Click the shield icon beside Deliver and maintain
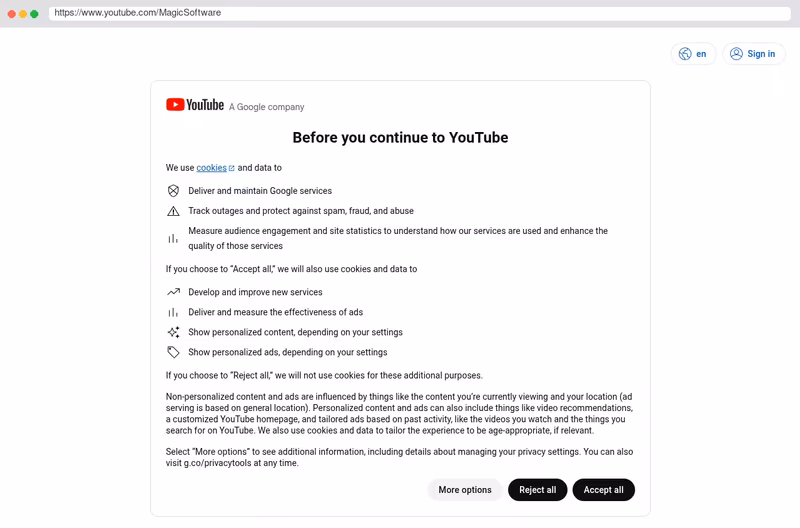This screenshot has height=528, width=800. [x=173, y=191]
